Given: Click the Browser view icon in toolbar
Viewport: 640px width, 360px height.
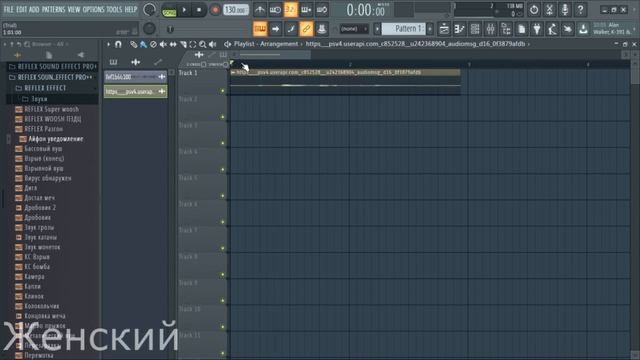Looking at the screenshot, I should pos(506,29).
